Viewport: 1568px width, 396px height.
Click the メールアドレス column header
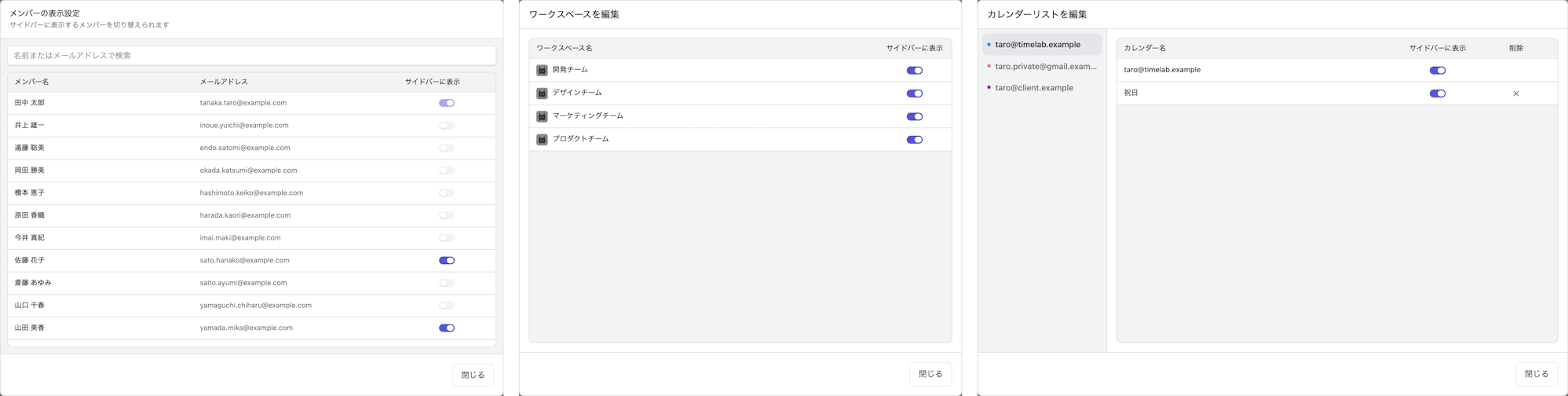[224, 82]
